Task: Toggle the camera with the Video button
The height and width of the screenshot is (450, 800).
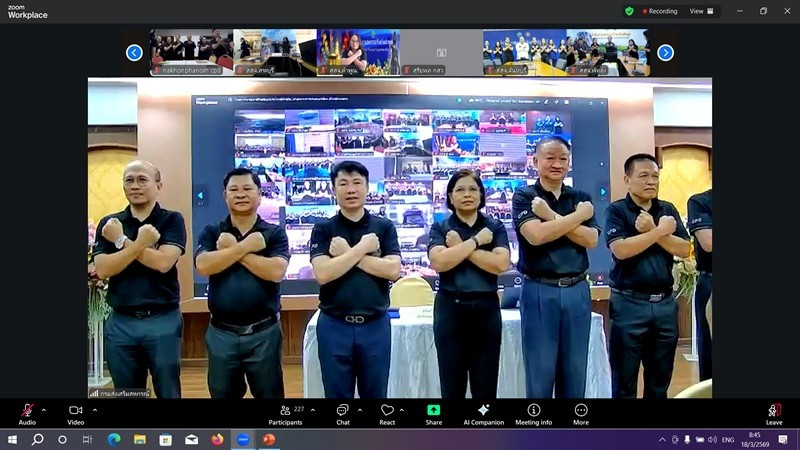Action: coord(75,411)
